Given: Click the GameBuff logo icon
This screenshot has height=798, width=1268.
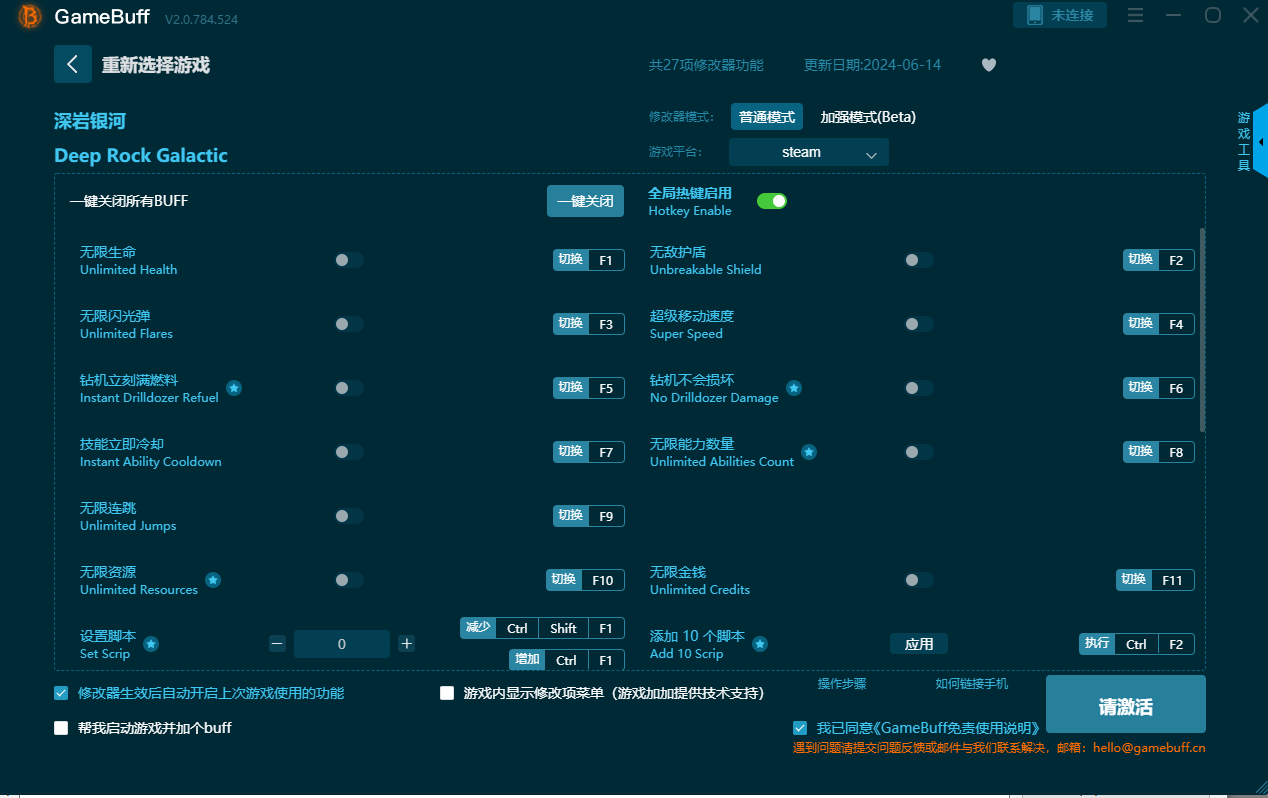Looking at the screenshot, I should (31, 16).
